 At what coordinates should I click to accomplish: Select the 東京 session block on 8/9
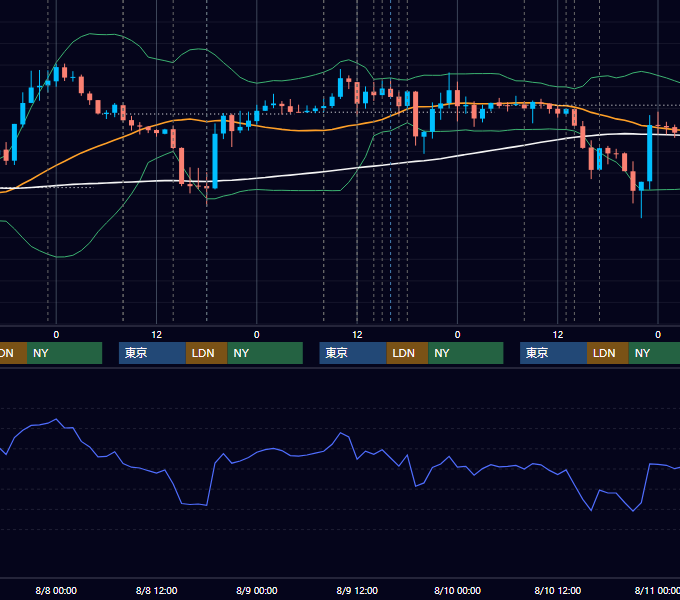tap(353, 353)
